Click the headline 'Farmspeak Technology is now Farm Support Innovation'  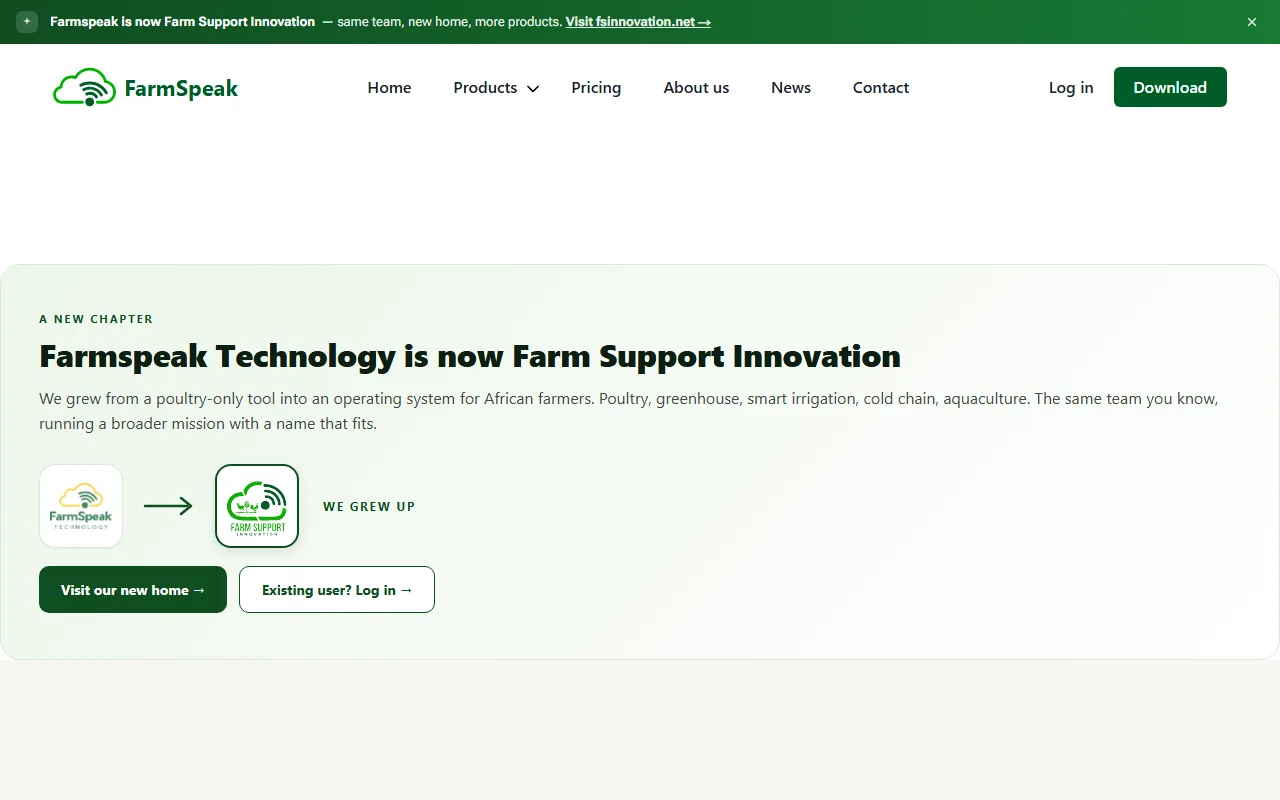pyautogui.click(x=470, y=356)
